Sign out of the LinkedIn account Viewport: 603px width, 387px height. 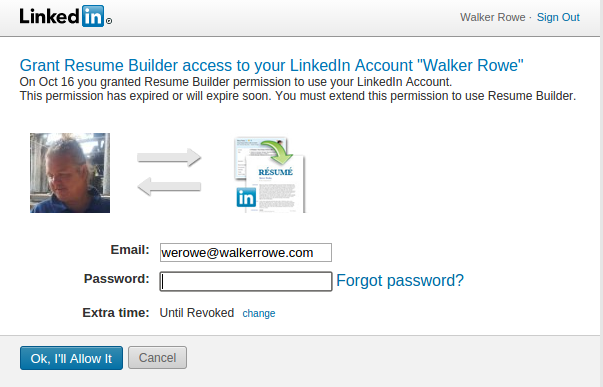(x=558, y=17)
